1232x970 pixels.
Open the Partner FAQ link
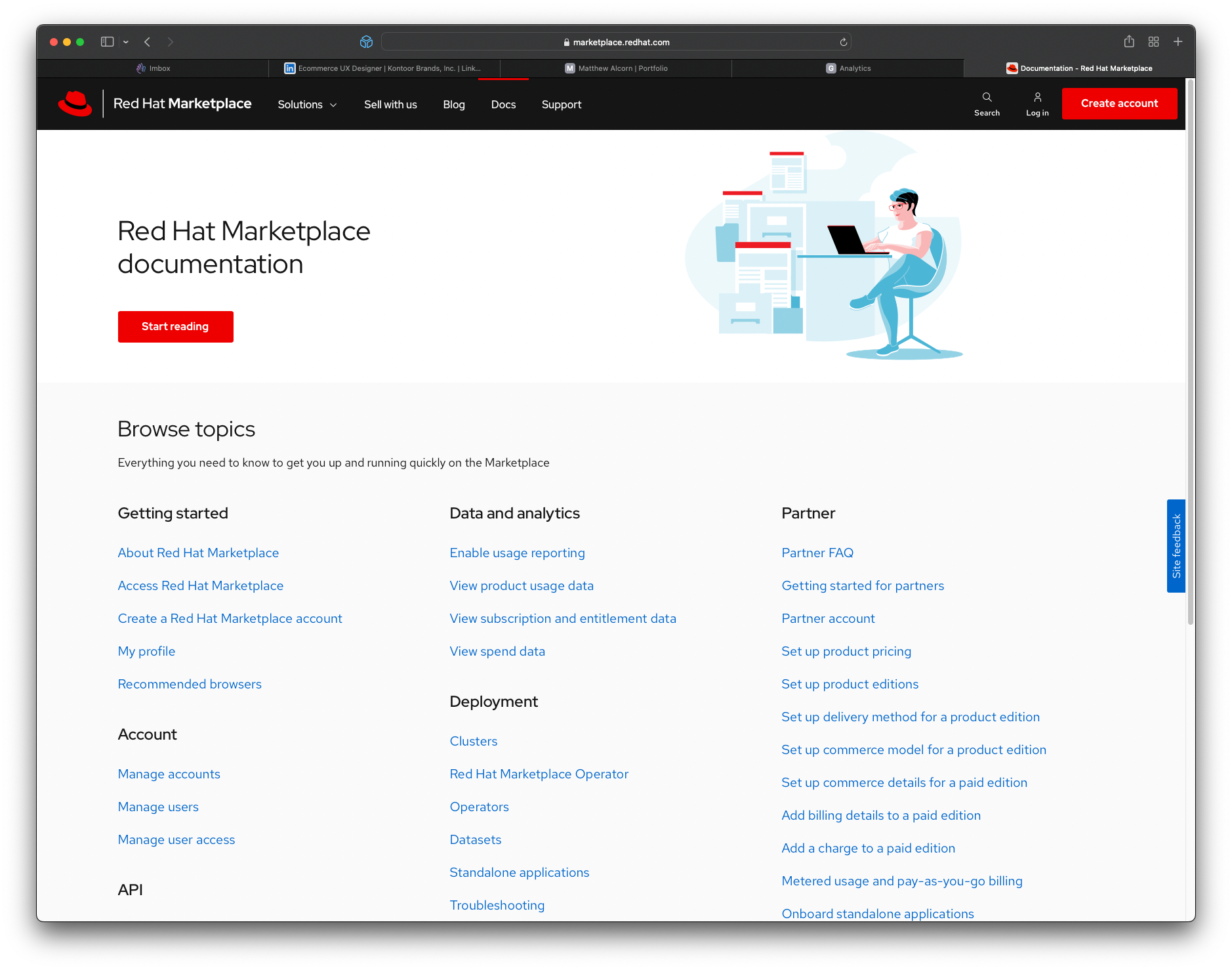(817, 553)
